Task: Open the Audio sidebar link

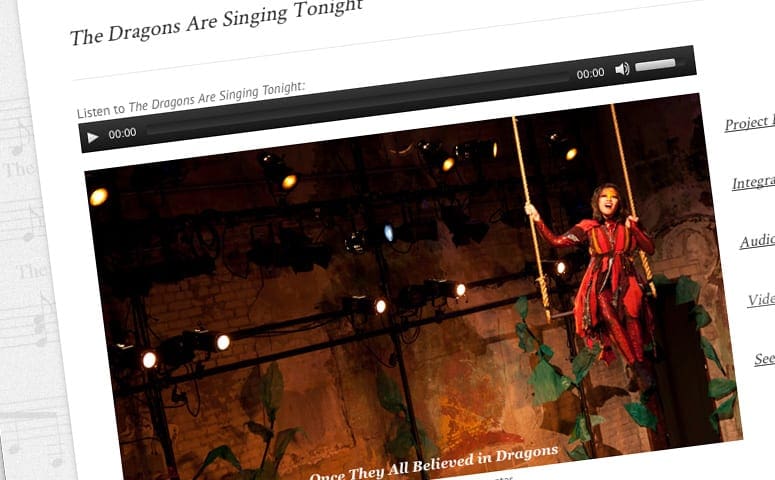Action: click(x=757, y=241)
